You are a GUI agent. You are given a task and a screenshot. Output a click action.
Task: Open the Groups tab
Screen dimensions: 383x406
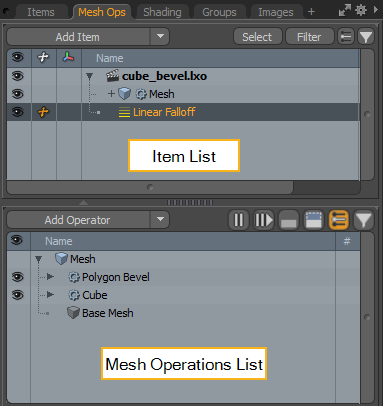coord(219,12)
